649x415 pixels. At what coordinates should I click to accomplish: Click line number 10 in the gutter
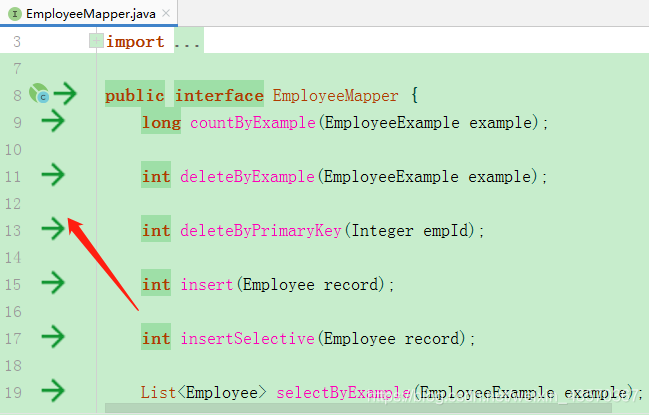[x=13, y=150]
